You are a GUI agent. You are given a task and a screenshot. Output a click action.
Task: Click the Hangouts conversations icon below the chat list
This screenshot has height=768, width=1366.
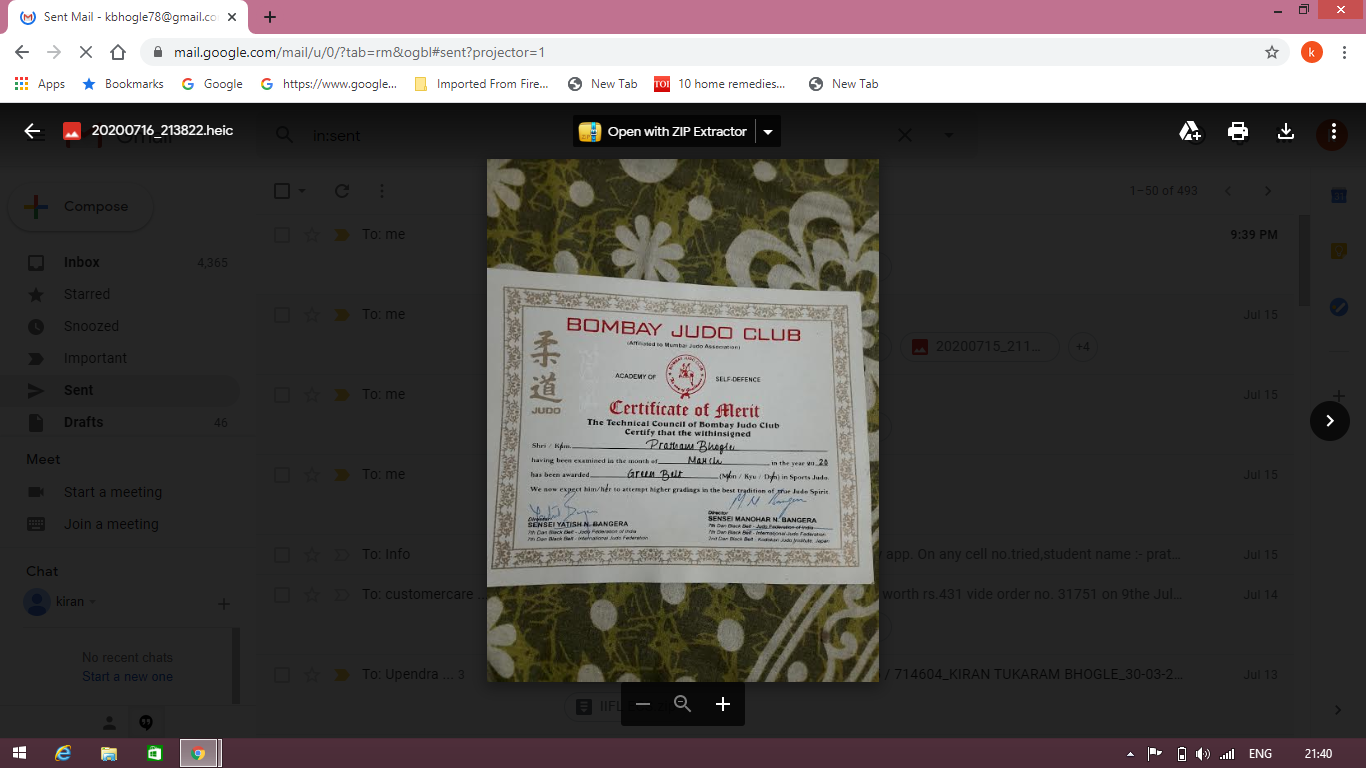(146, 723)
